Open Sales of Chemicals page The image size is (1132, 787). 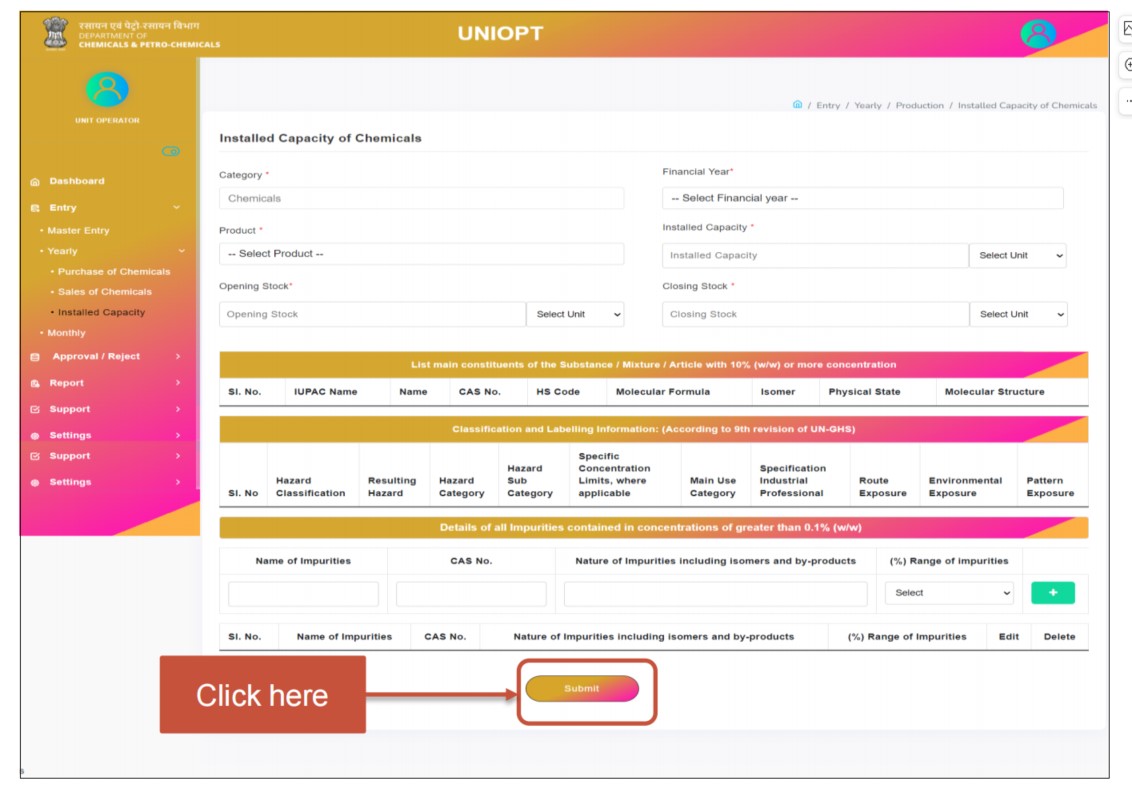click(105, 292)
